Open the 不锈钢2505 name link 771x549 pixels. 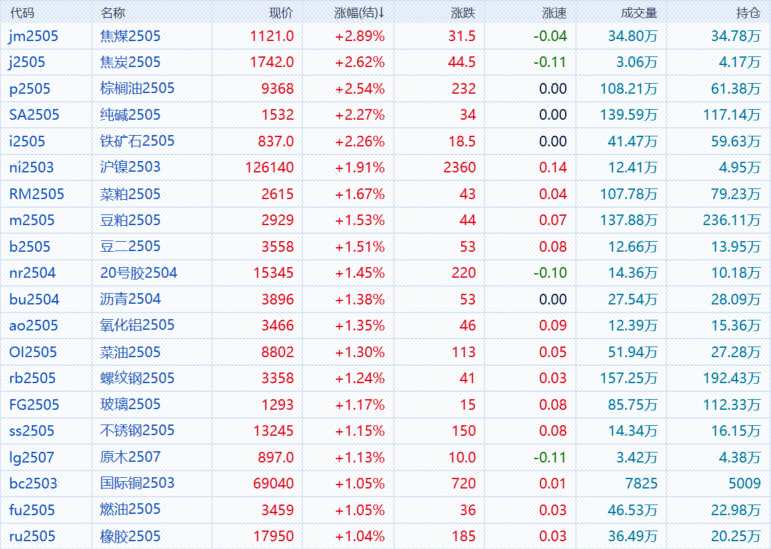click(138, 431)
